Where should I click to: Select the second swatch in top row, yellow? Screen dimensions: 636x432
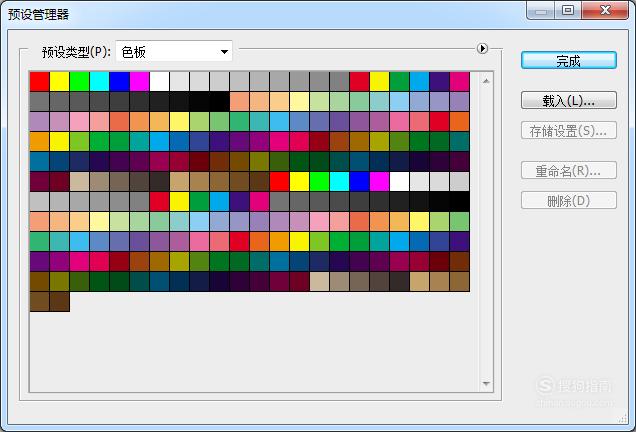point(60,82)
